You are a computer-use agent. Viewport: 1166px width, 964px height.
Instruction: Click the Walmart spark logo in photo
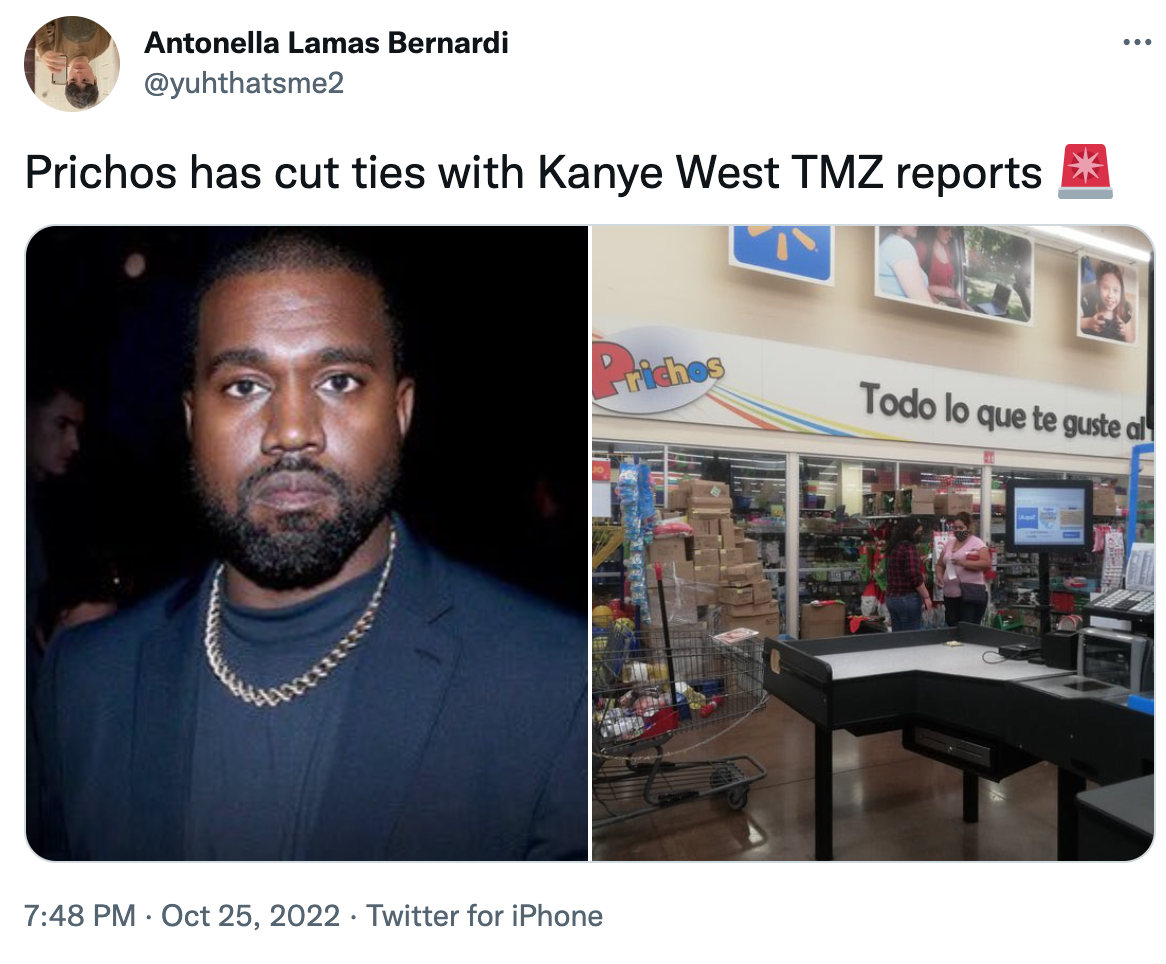[781, 249]
